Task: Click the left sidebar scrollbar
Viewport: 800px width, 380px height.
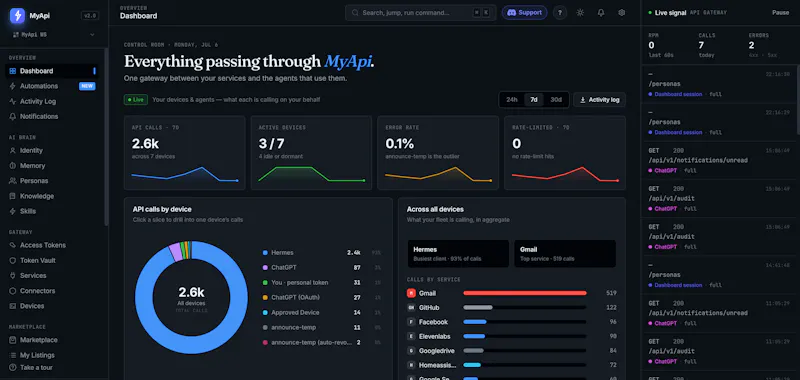Action: [x=106, y=137]
